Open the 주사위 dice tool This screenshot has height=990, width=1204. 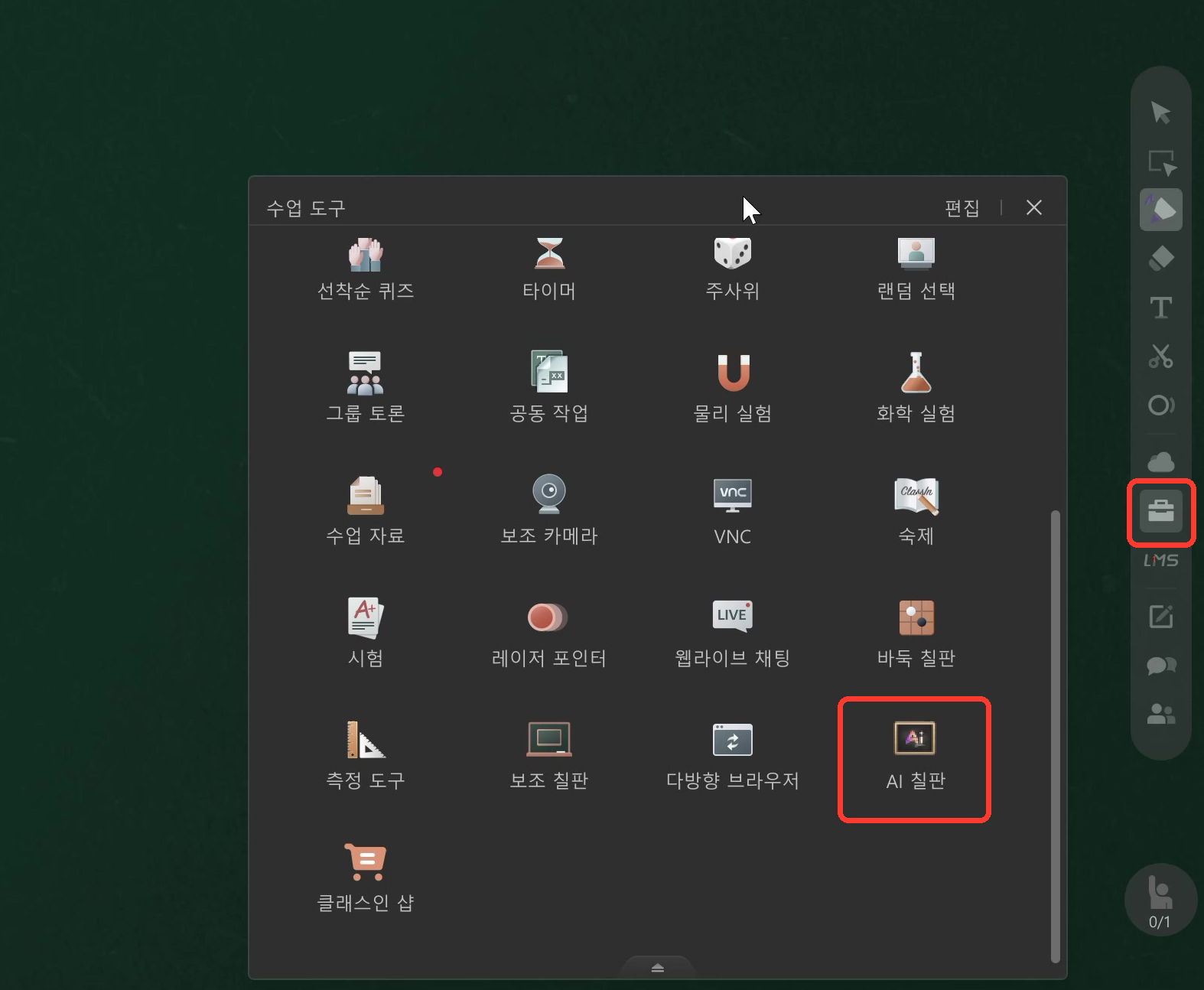click(733, 269)
